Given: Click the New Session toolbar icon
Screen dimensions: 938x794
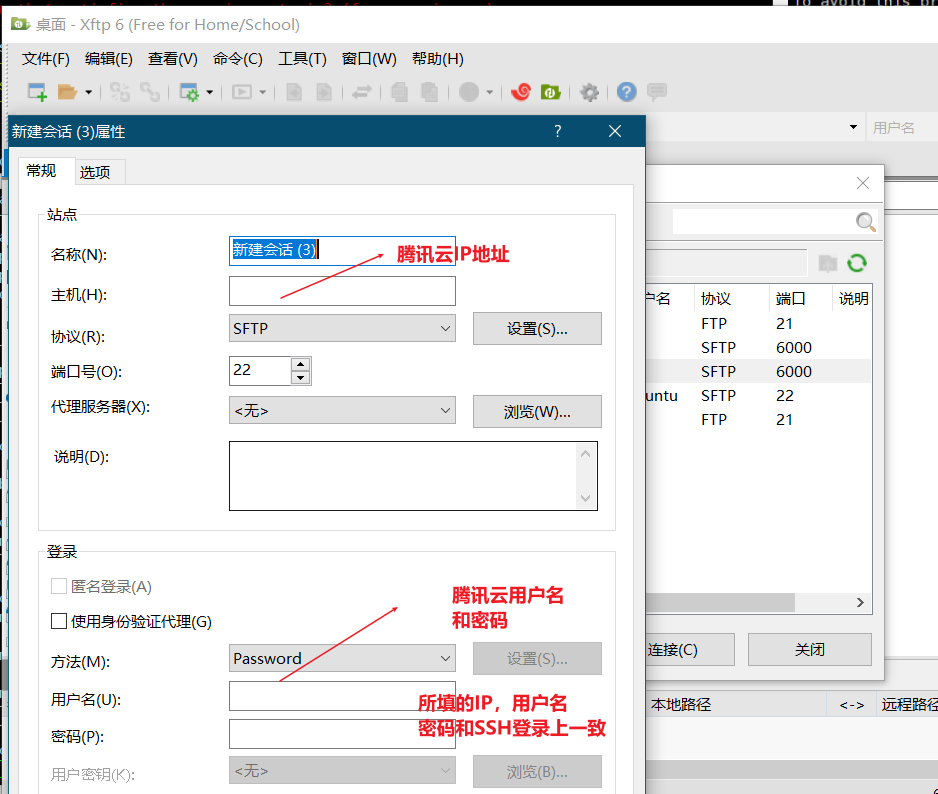Looking at the screenshot, I should [x=37, y=92].
